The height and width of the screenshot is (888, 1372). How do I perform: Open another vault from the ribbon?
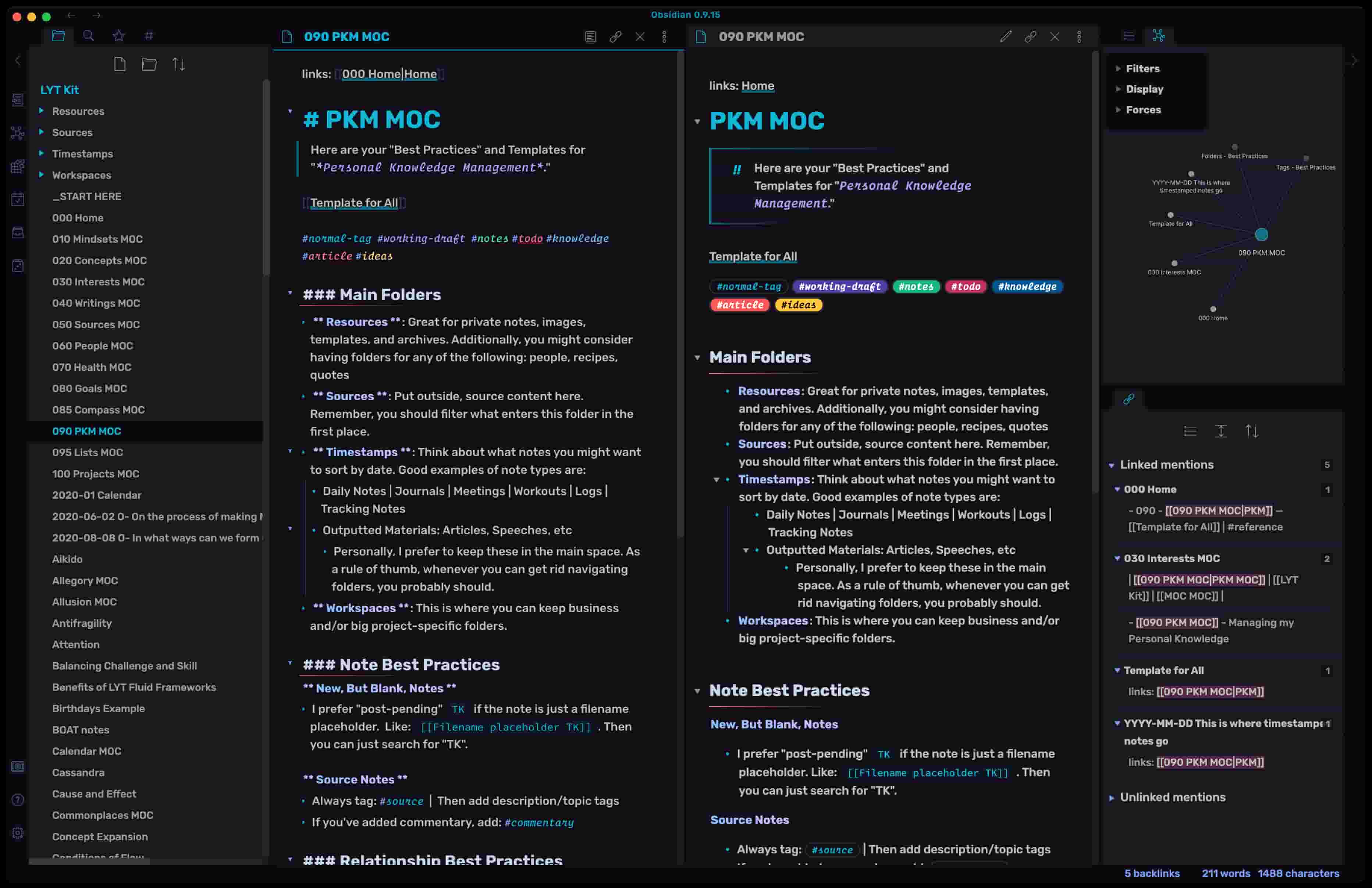click(18, 766)
